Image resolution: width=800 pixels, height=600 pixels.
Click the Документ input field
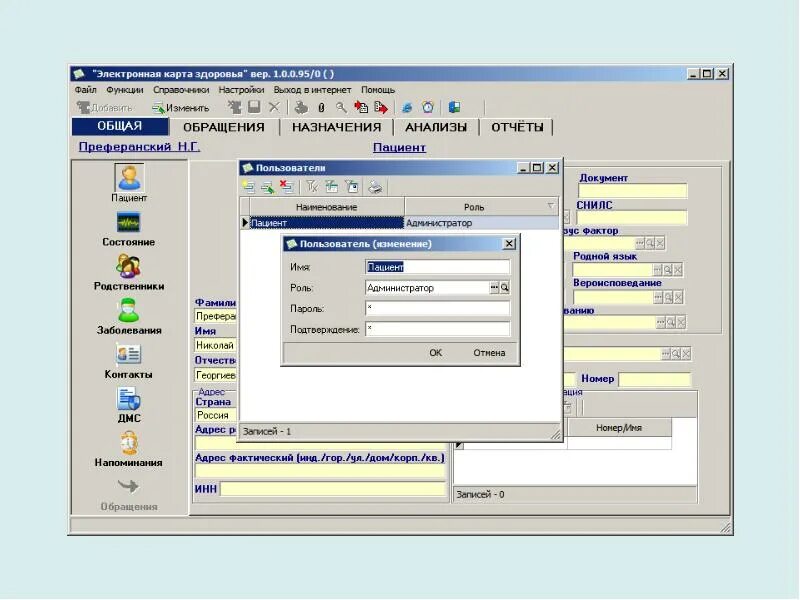click(632, 191)
